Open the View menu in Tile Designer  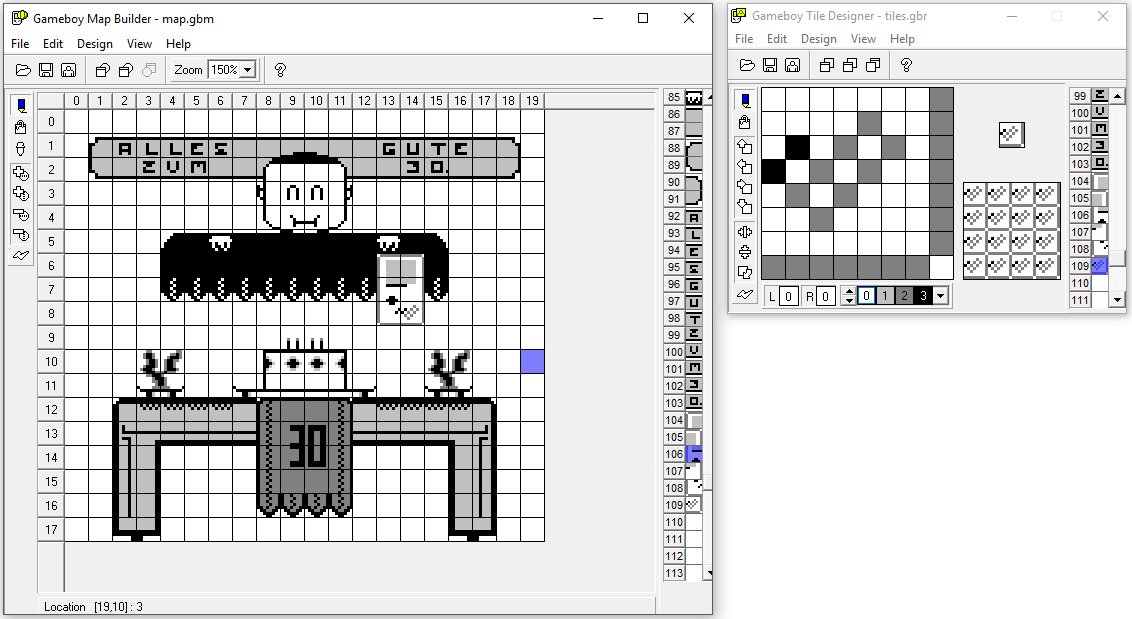pyautogui.click(x=863, y=39)
